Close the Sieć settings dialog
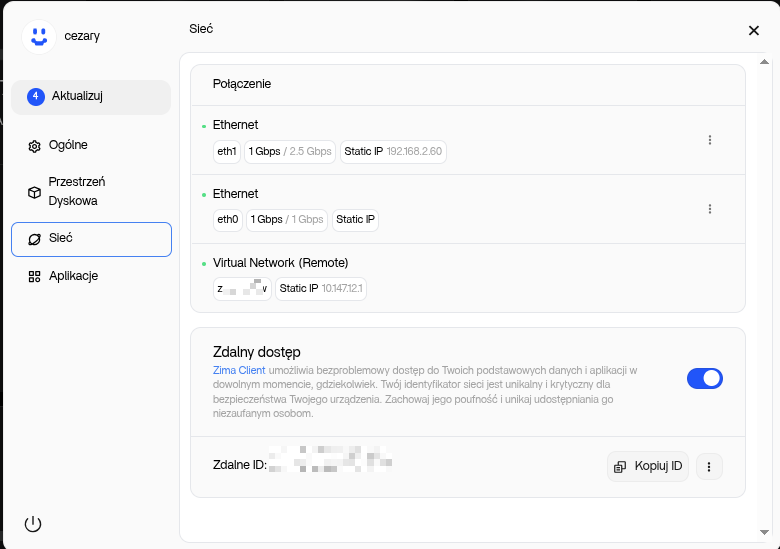The image size is (780, 549). pos(754,31)
